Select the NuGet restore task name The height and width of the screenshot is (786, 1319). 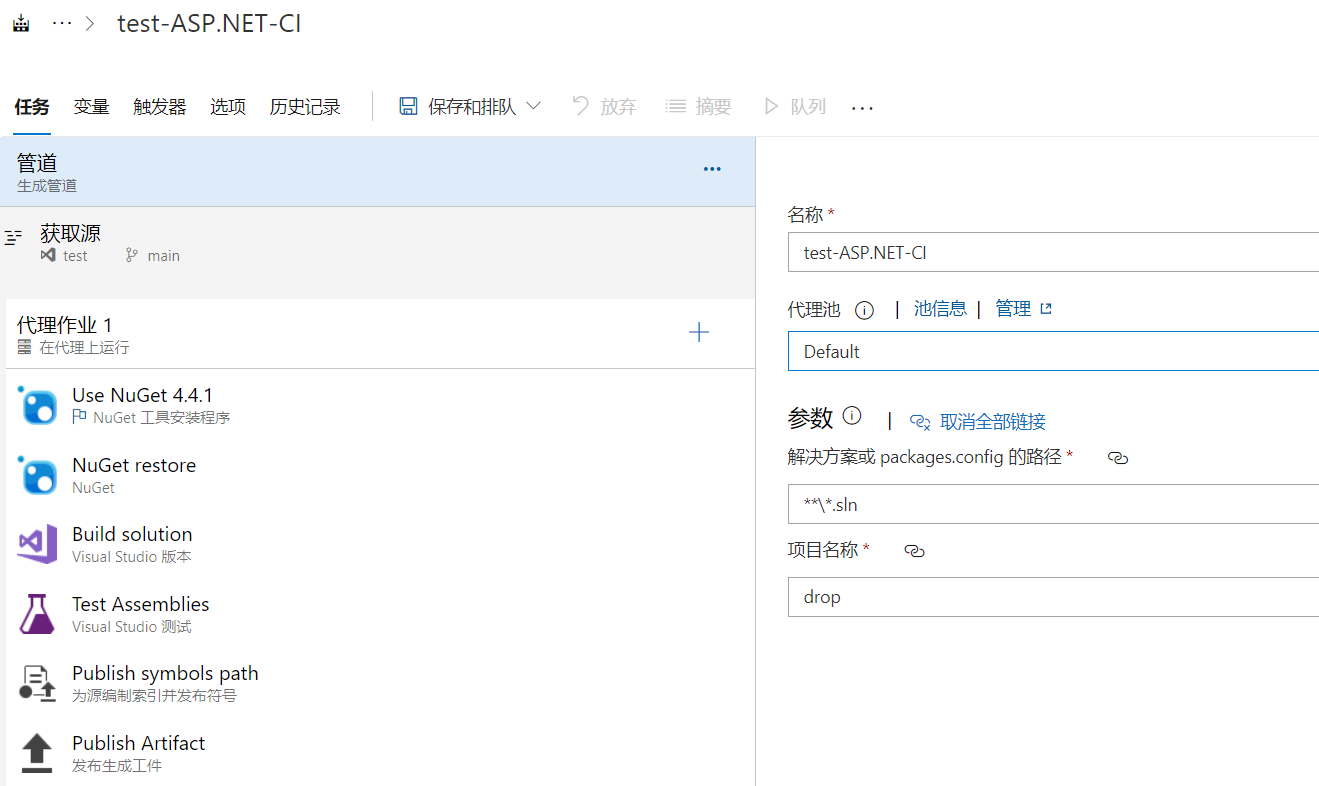(x=134, y=465)
